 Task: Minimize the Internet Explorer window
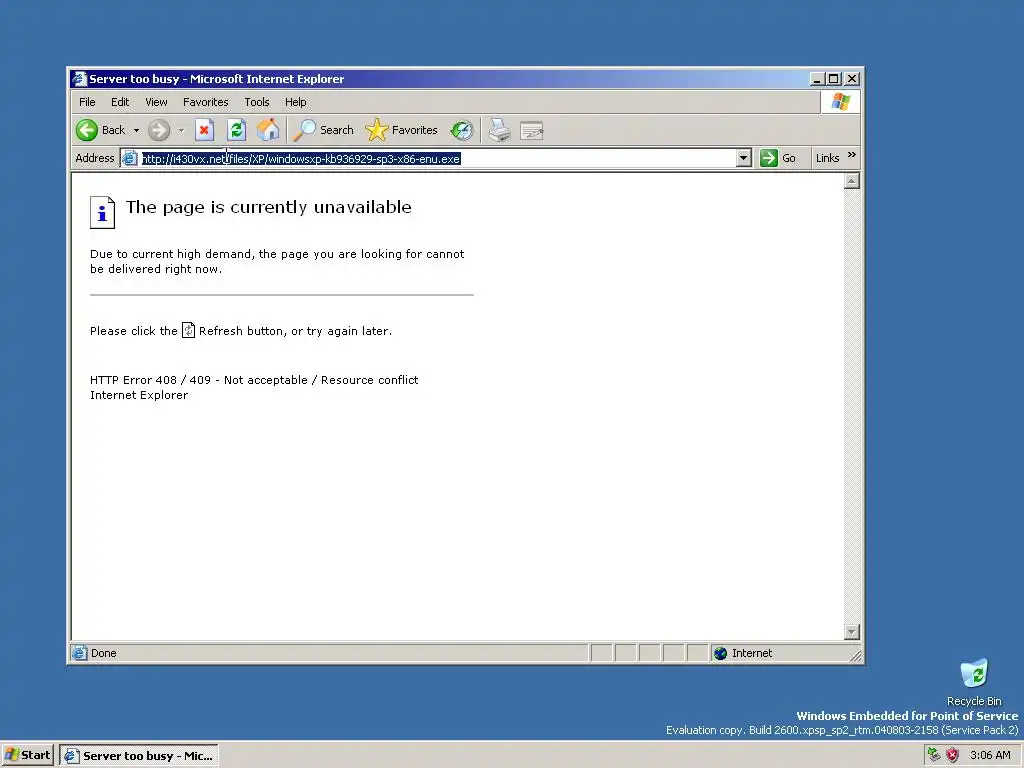816,79
